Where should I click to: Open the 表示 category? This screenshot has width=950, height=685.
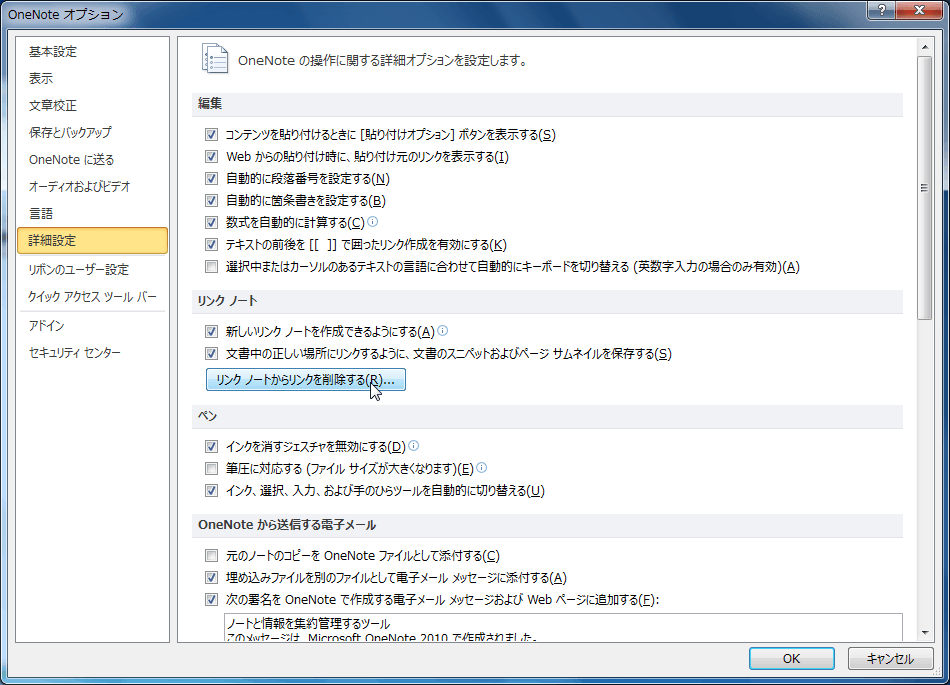(x=92, y=78)
